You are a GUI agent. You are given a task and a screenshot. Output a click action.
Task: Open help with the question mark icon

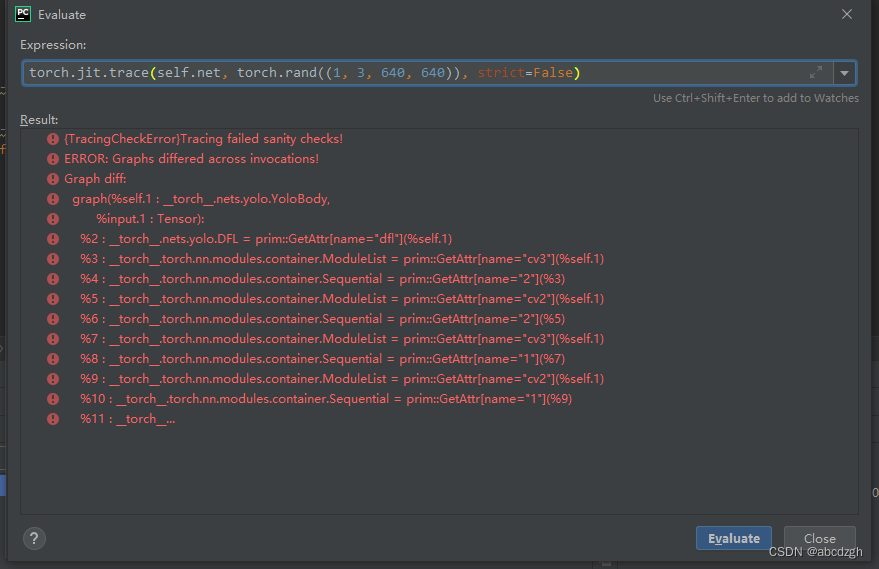click(34, 539)
